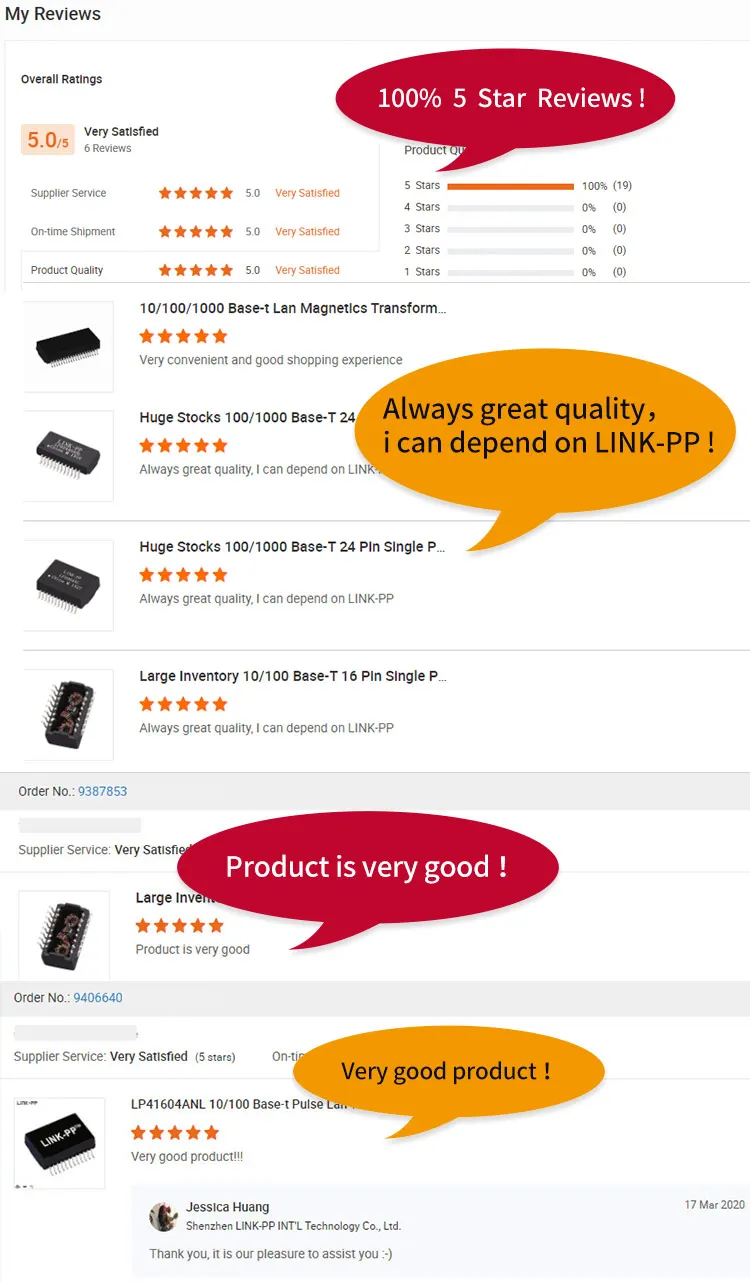The image size is (750, 1282).
Task: Click the Jessica Huang reply name
Action: [227, 1207]
